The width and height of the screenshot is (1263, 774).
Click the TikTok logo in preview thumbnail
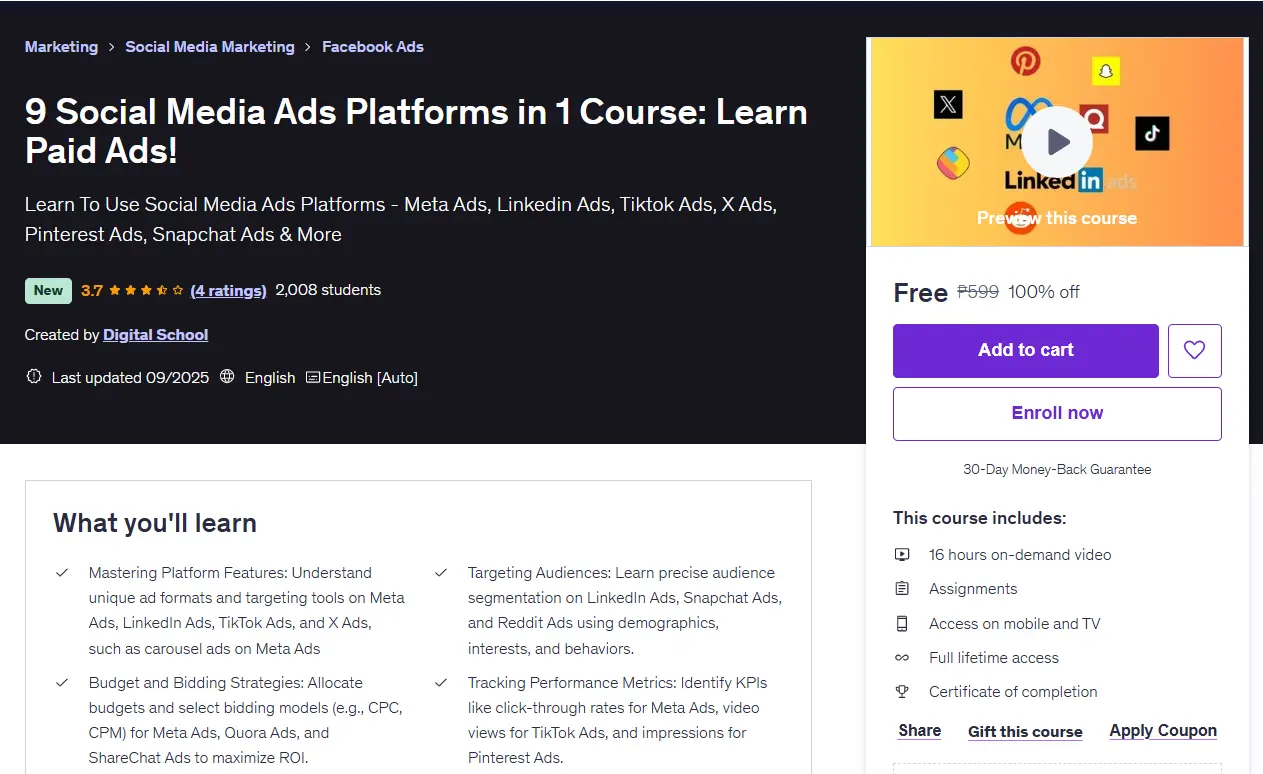click(1152, 133)
